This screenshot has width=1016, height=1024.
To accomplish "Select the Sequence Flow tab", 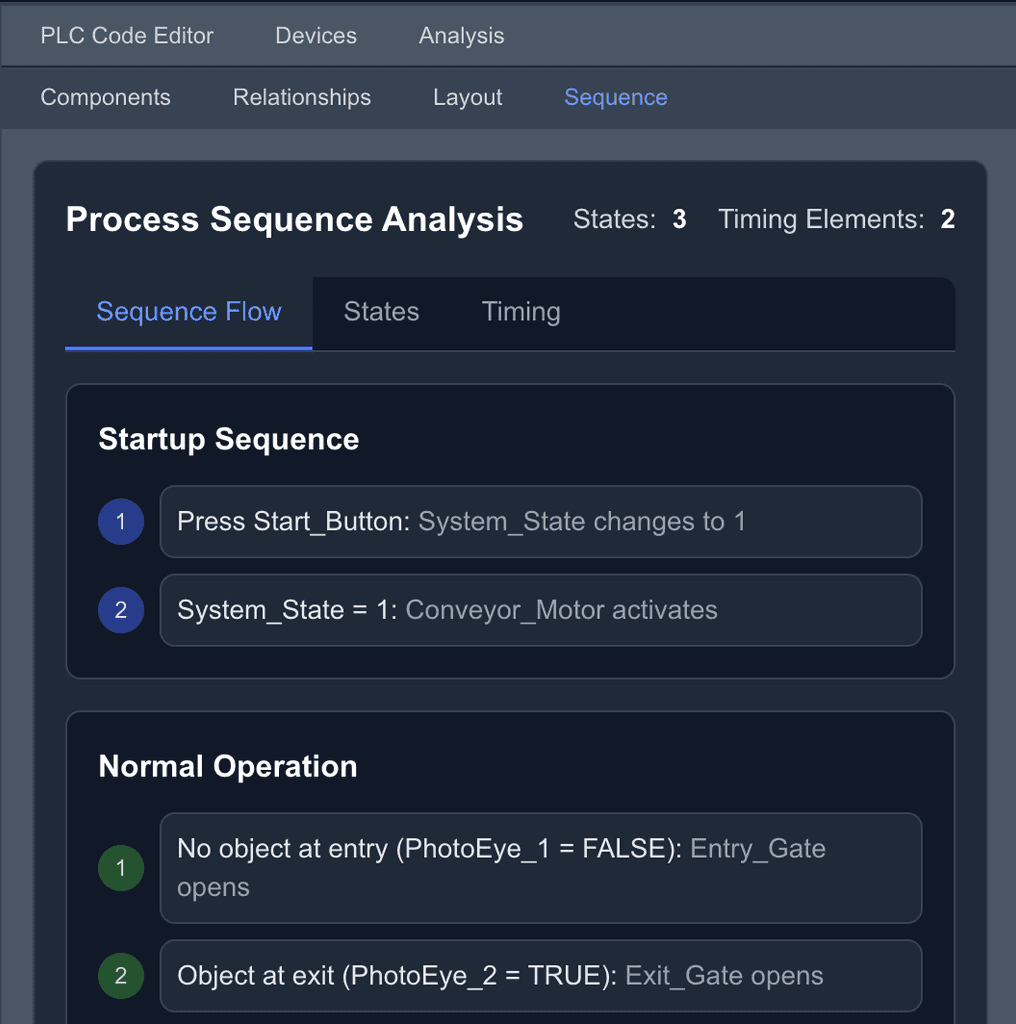I will pos(188,311).
